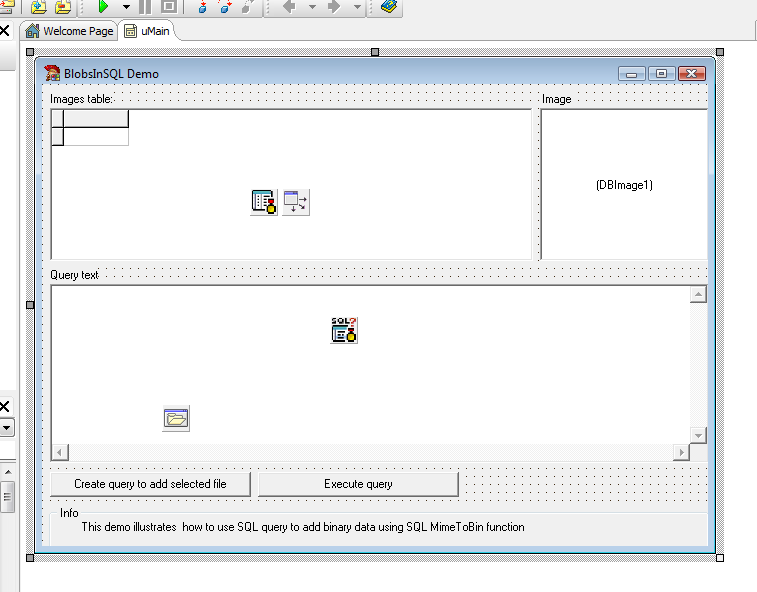This screenshot has height=592, width=757.
Task: Click the Trace Into debug icon
Action: (x=203, y=7)
